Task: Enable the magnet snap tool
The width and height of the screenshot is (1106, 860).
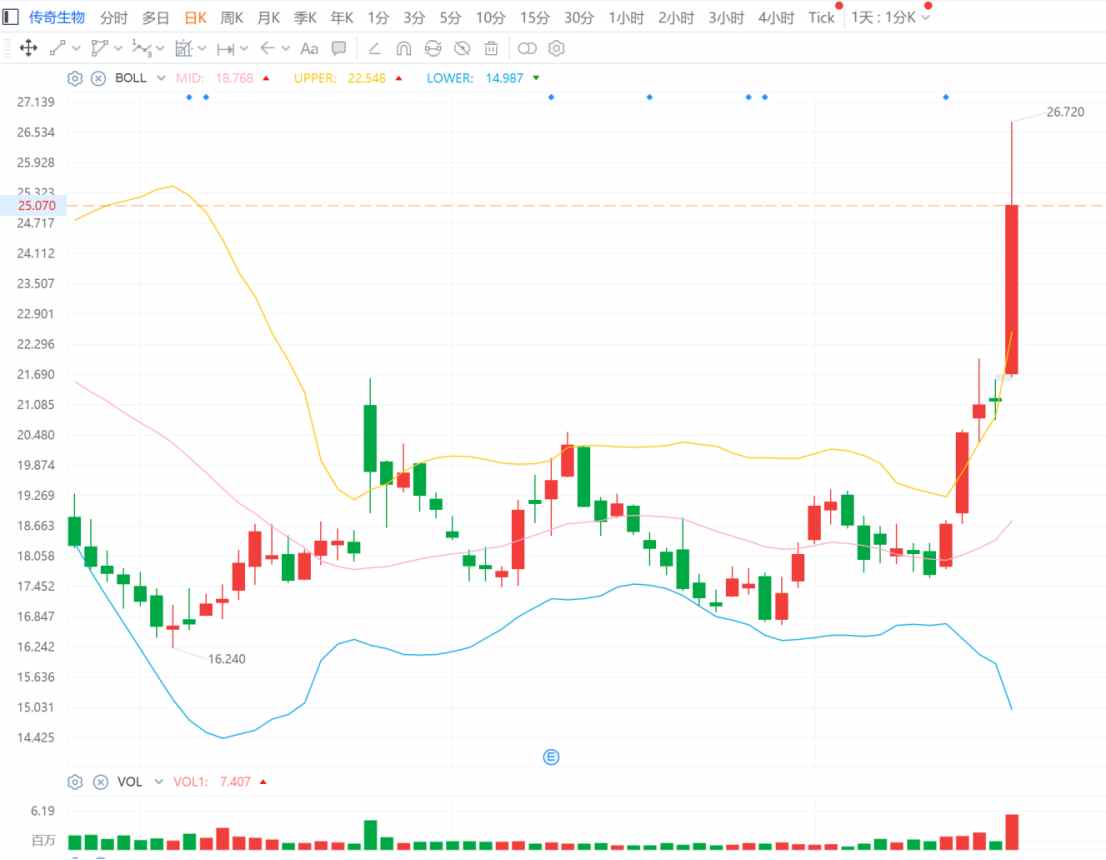Action: 403,48
